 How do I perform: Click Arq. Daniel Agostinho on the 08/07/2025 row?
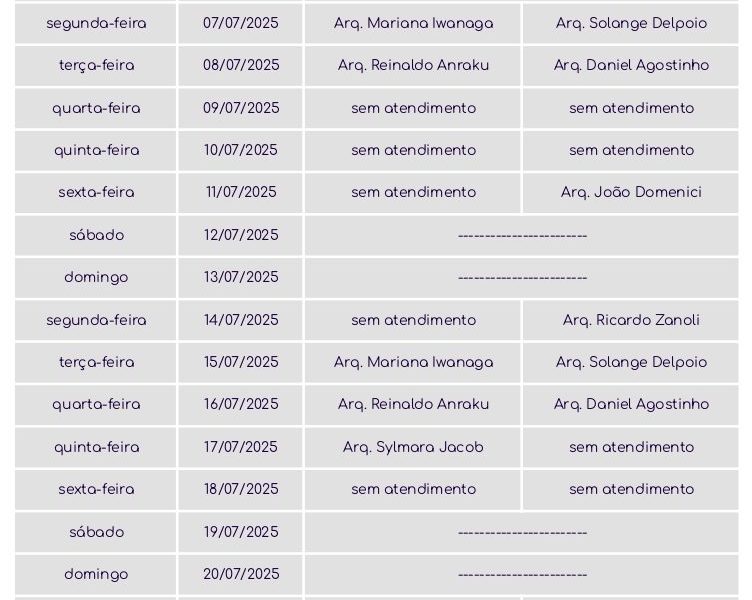tap(631, 65)
